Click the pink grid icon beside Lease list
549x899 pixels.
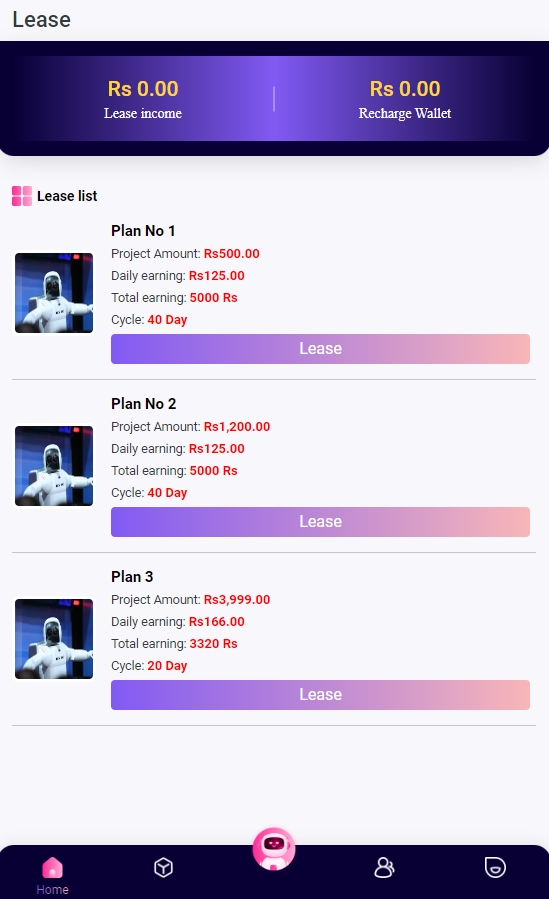22,196
